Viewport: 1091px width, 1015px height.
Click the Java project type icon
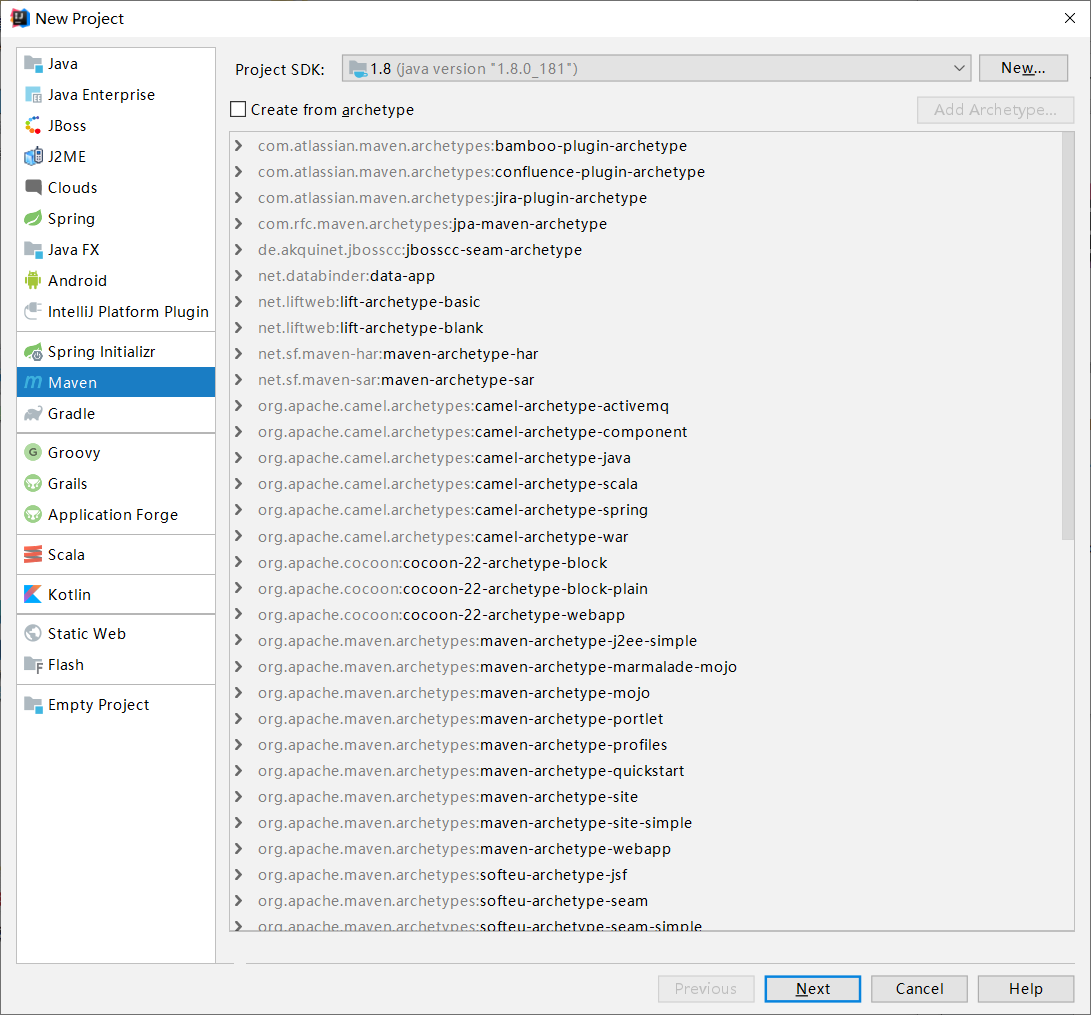(33, 64)
